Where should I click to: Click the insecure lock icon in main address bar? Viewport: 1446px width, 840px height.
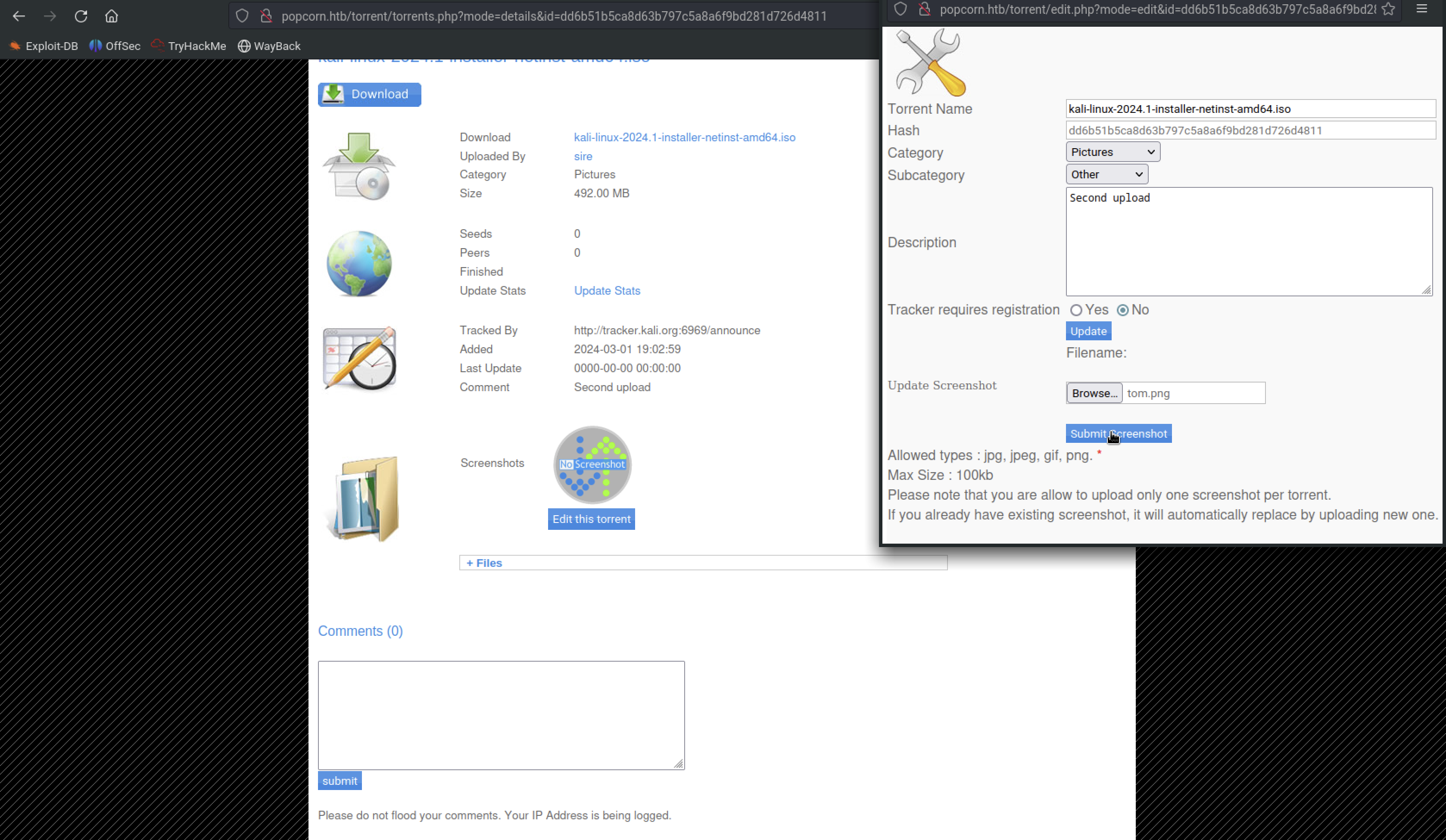tap(266, 16)
